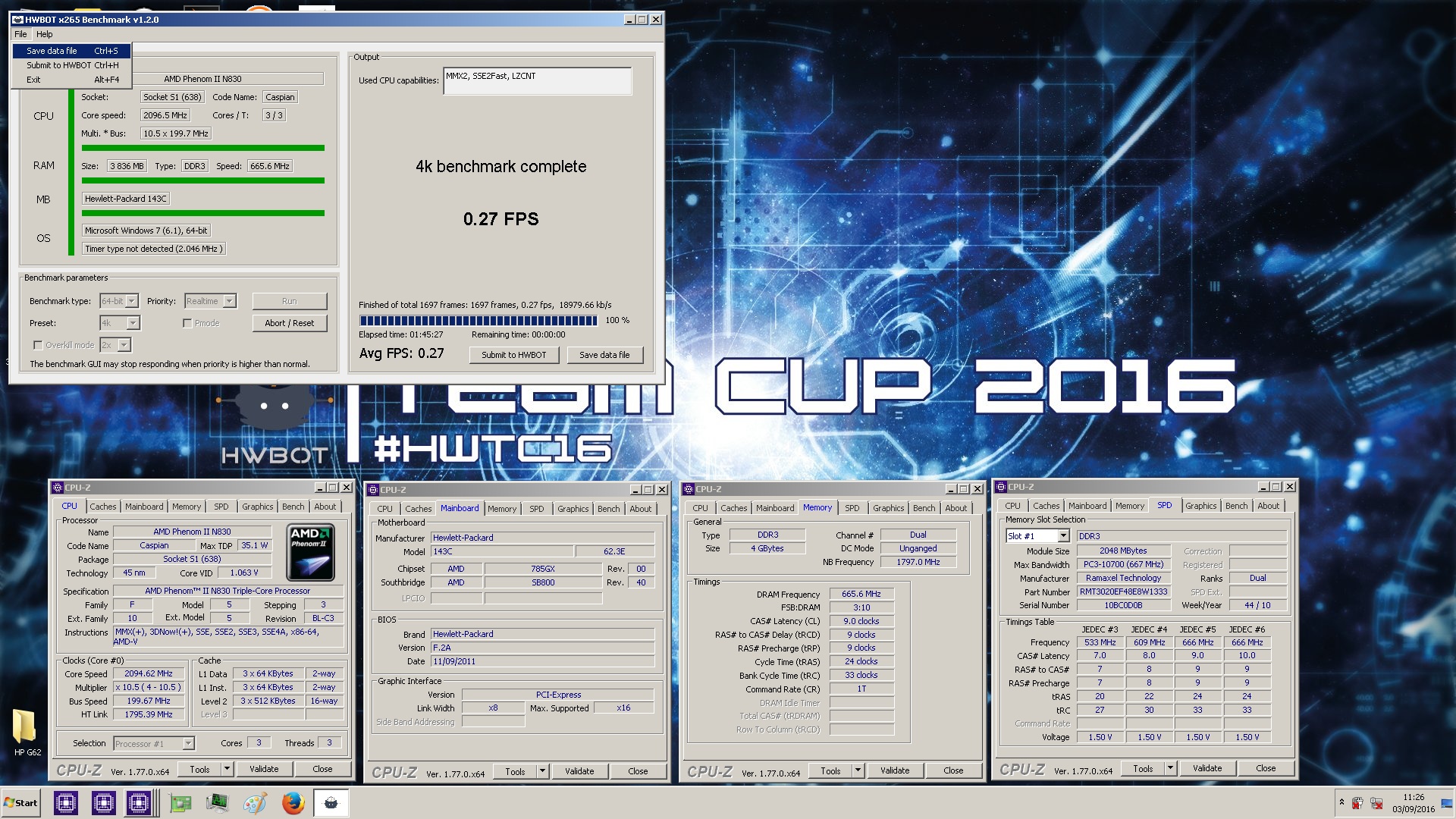
Task: Toggle the Overkill mode checkbox
Action: [x=37, y=345]
